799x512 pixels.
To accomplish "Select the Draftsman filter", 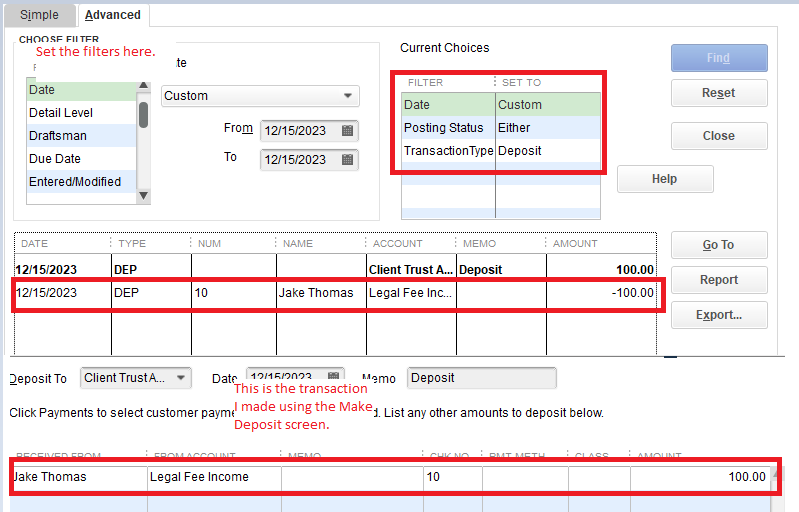I will click(82, 136).
